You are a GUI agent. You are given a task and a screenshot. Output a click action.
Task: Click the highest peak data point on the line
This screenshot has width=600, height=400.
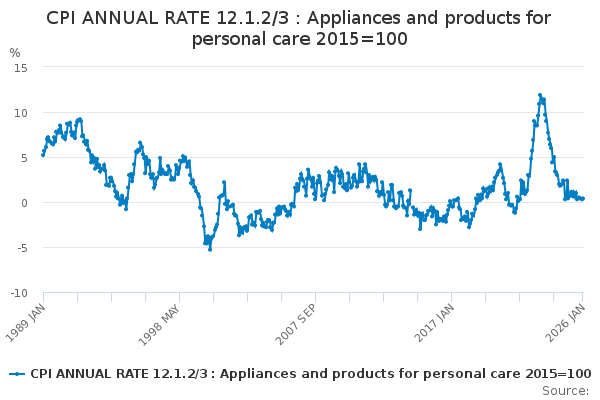click(540, 95)
